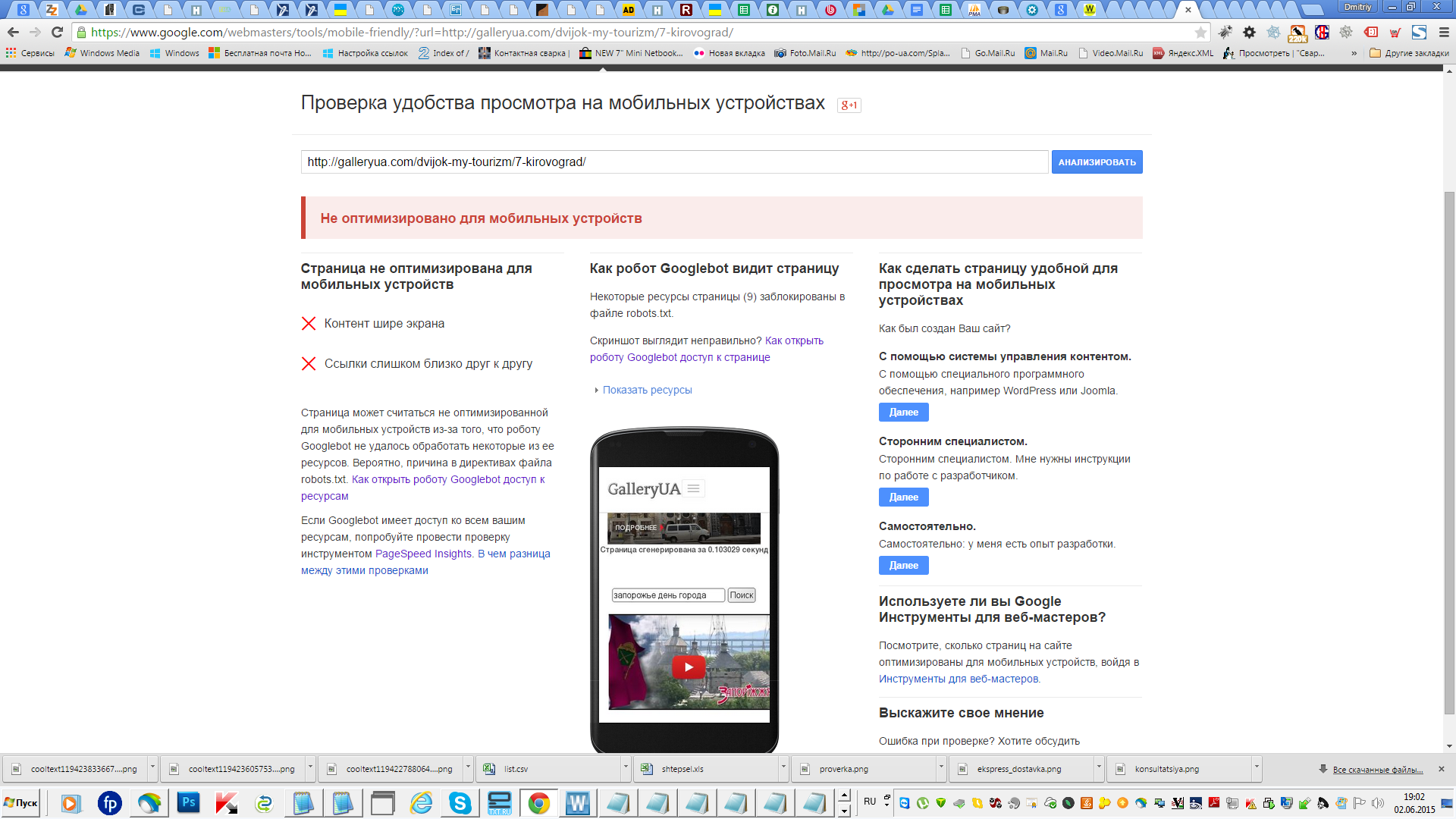Open the red price tag extension icon
The image size is (1456, 819).
pos(1371,33)
